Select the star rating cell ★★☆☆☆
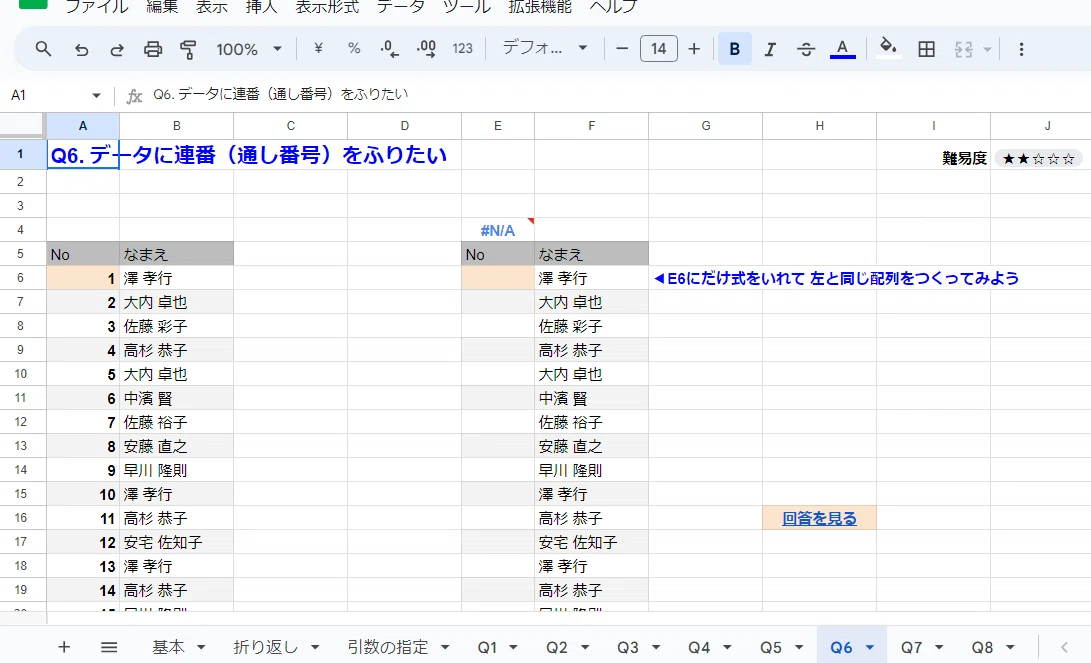 coord(1040,159)
